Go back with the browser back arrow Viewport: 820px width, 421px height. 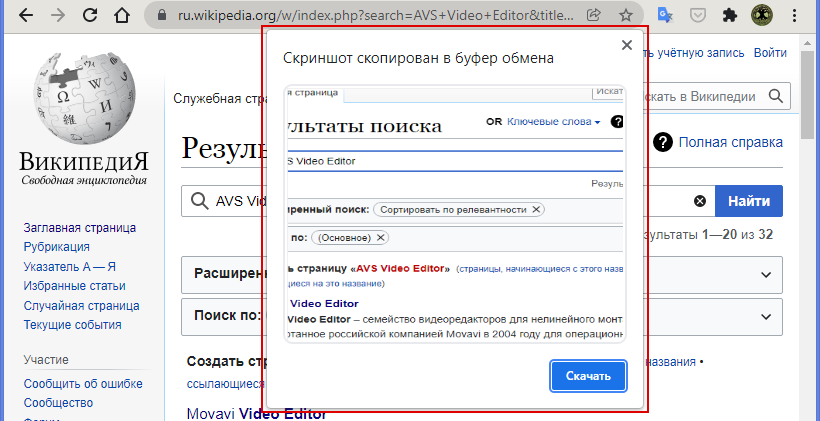click(25, 16)
